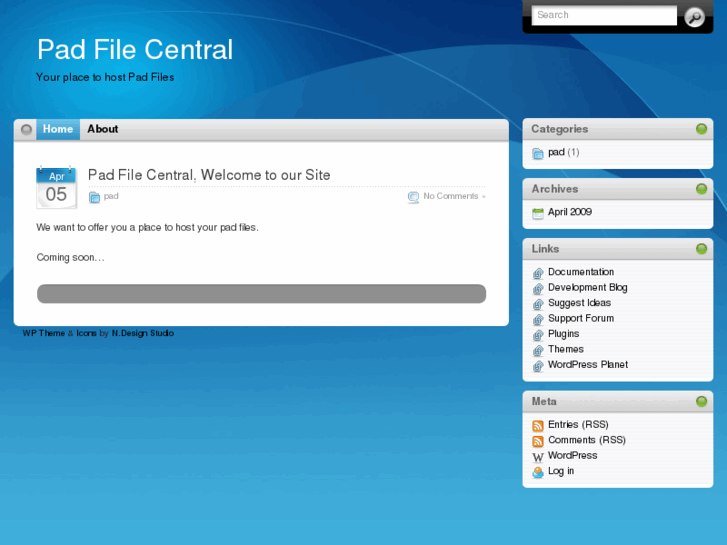Visit the N.Design Studio footer link
727x545 pixels.
143,333
